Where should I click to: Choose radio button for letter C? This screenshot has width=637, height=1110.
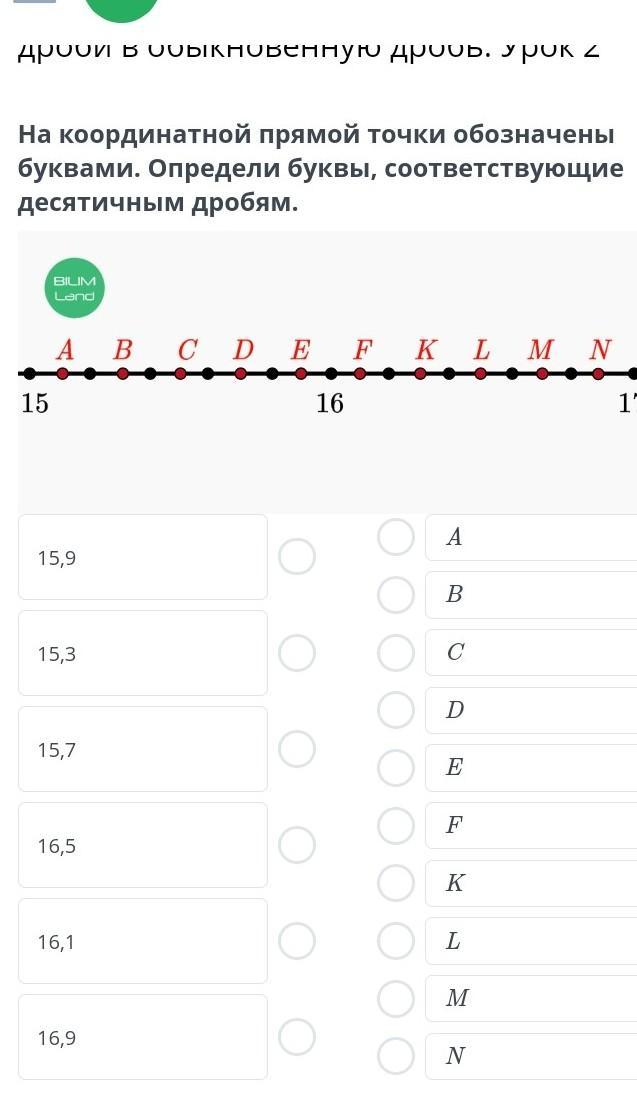click(396, 652)
